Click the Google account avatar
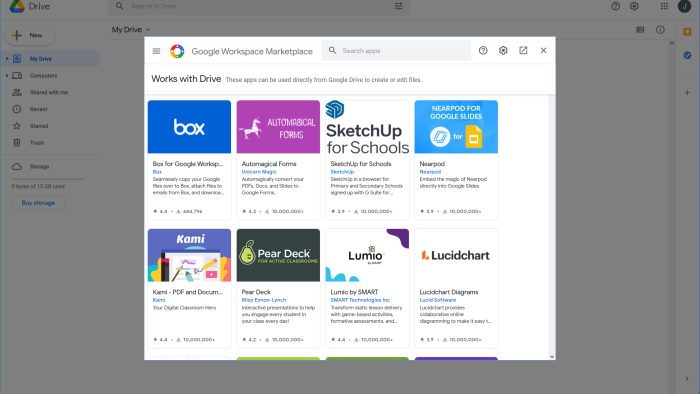Viewport: 700px width, 394px height. (x=684, y=6)
